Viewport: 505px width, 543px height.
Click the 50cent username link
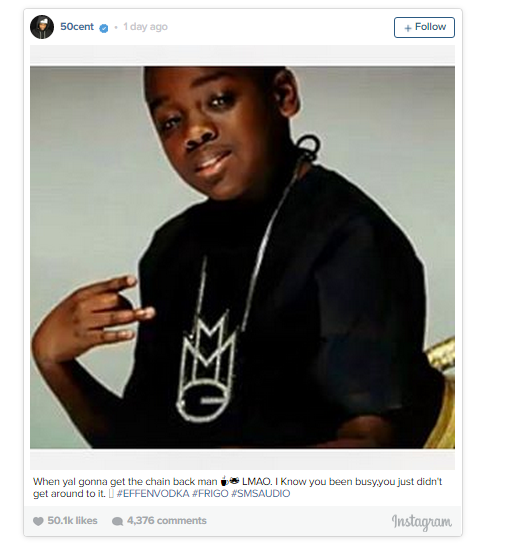point(77,27)
